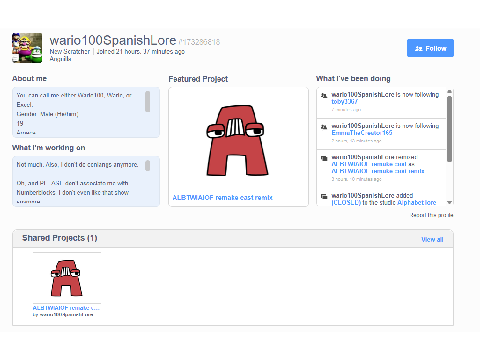Click the Report this profile link
The height and width of the screenshot is (360, 480).
tap(432, 215)
